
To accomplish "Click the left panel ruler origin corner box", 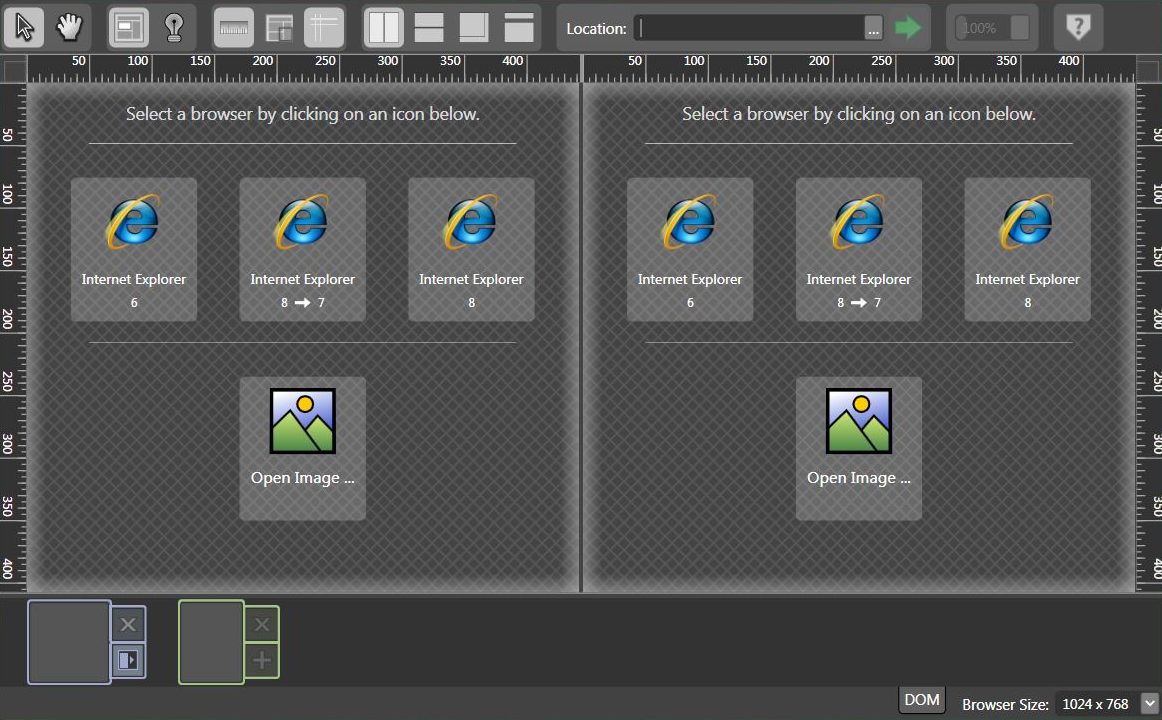I will point(14,71).
